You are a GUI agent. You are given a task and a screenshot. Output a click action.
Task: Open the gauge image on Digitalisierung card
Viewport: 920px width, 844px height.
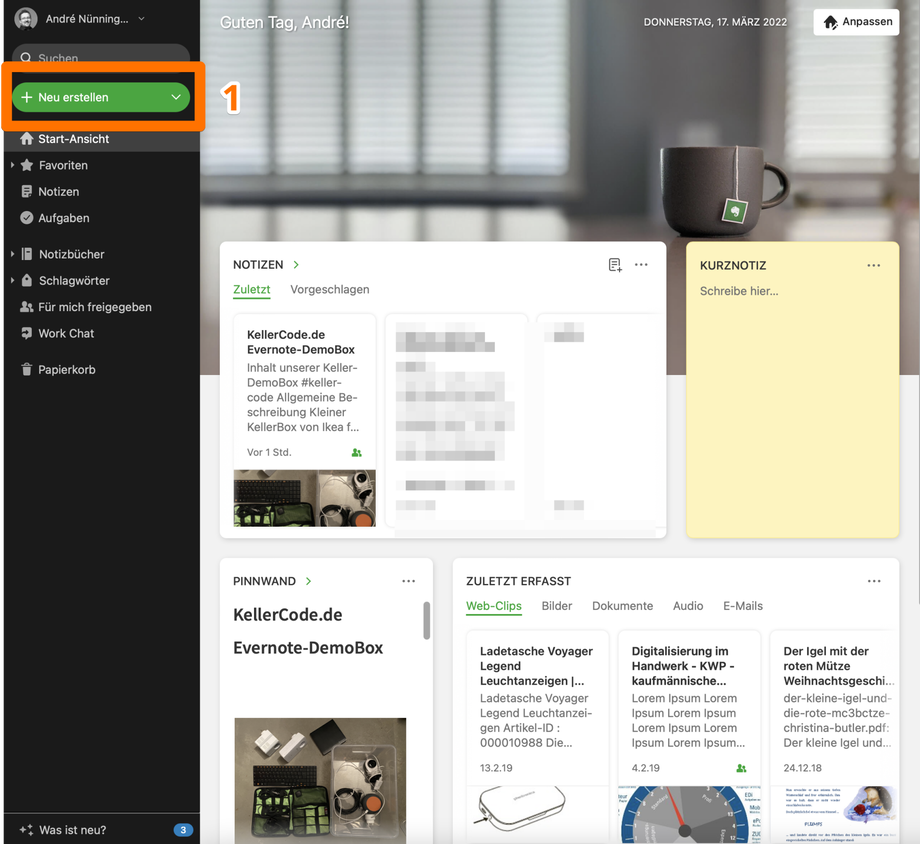689,815
